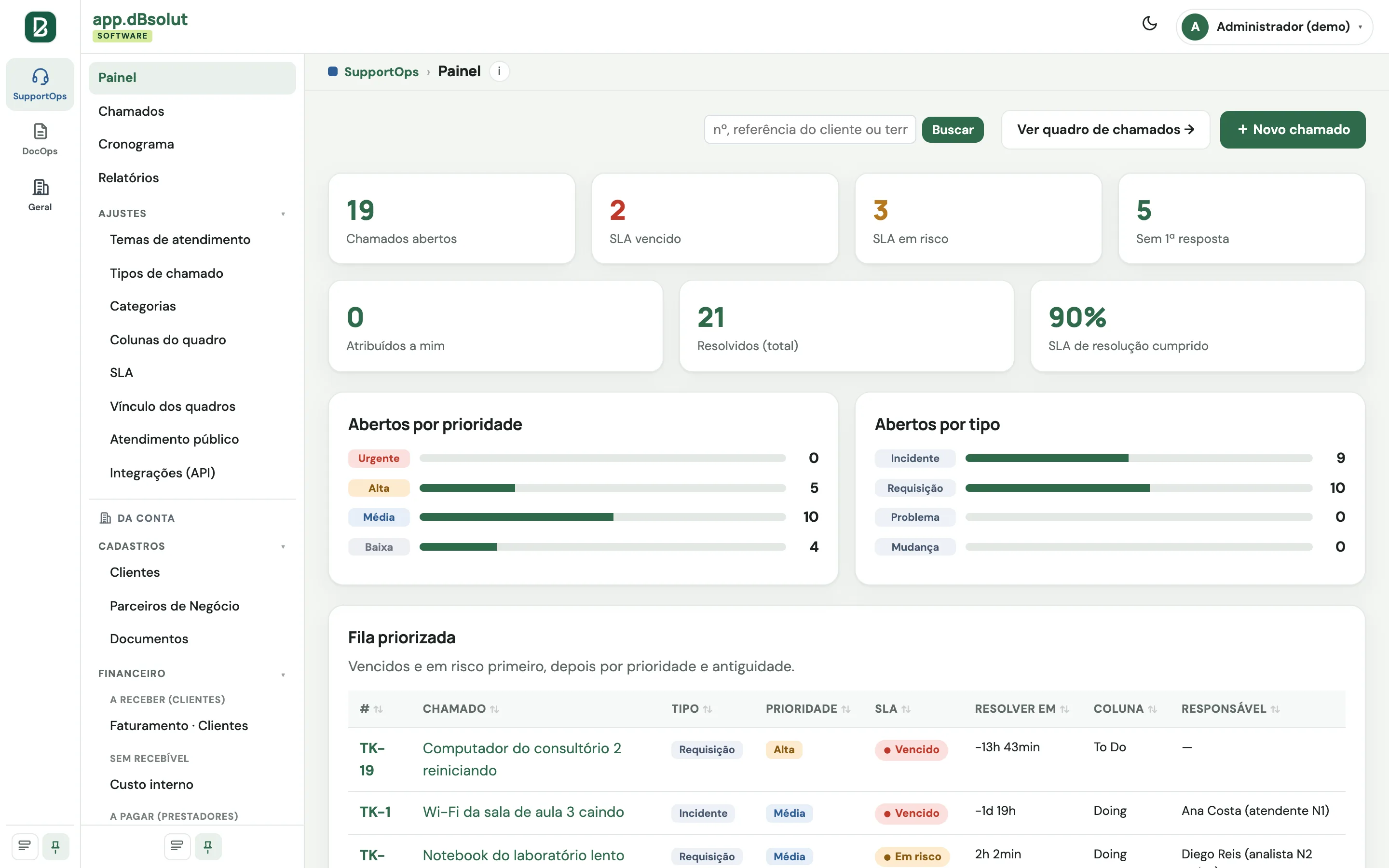Open the DocOps module icon
This screenshot has height=868, width=1389.
(40, 139)
